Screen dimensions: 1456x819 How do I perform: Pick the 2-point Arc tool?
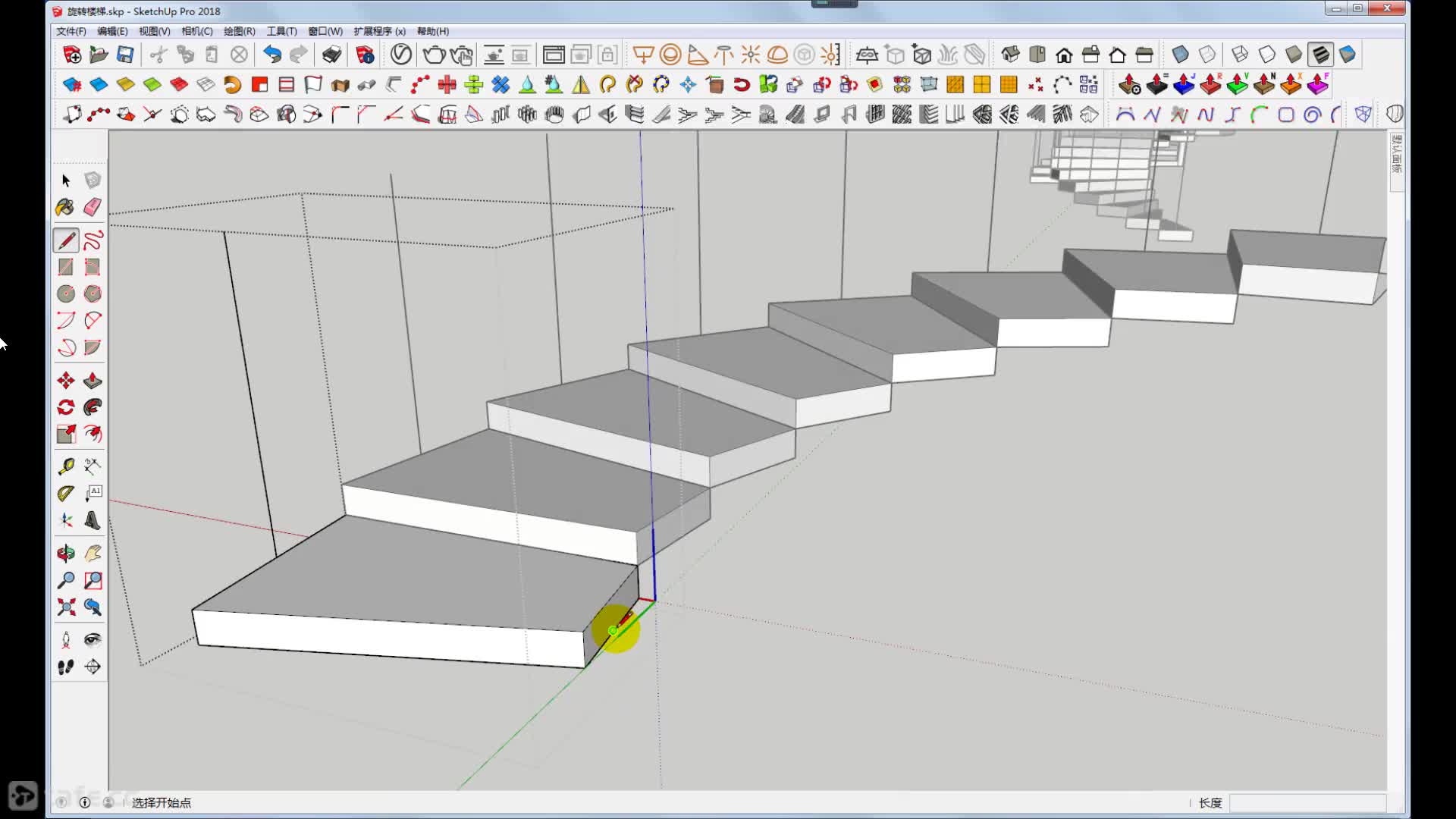(x=93, y=320)
